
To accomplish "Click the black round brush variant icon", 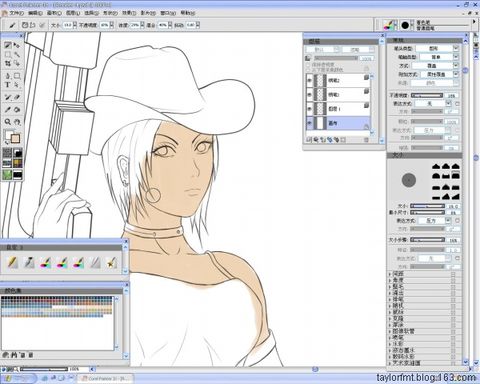I will point(405,25).
